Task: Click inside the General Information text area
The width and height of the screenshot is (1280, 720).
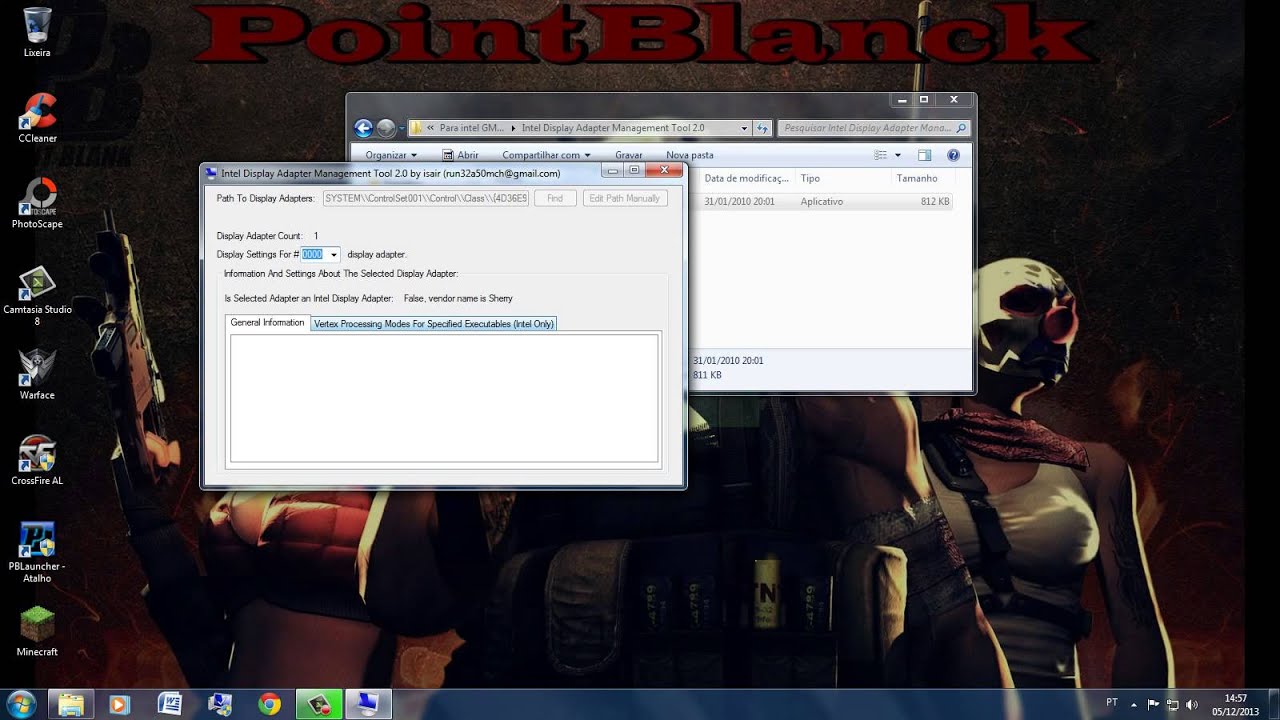Action: pos(444,398)
